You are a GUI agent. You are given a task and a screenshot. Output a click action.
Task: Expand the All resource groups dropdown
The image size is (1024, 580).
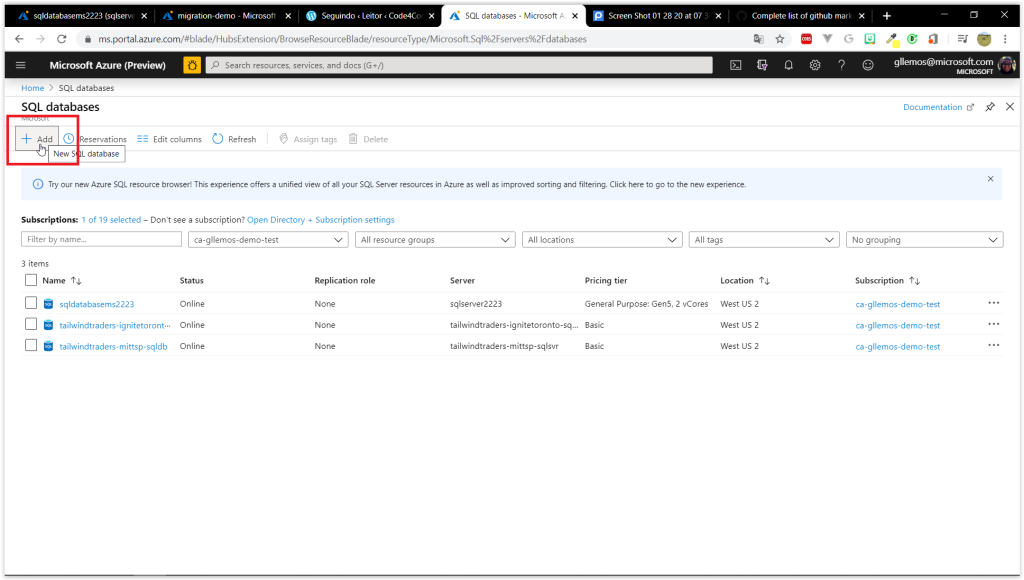(x=435, y=240)
